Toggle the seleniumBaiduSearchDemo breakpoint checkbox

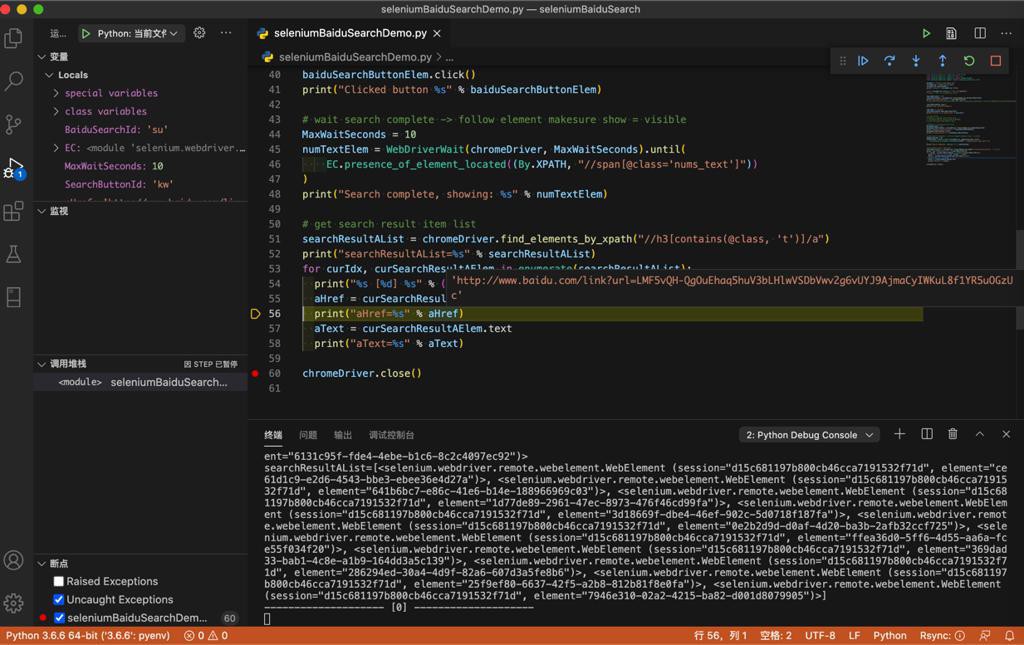coord(59,618)
